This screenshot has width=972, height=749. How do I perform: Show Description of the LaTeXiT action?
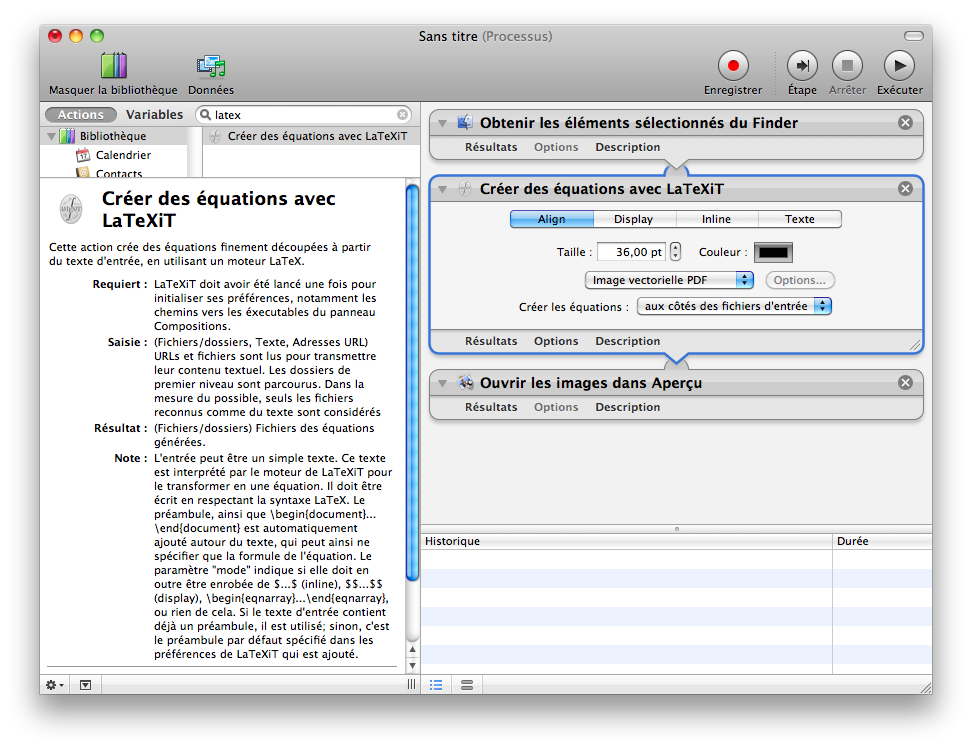coord(627,341)
